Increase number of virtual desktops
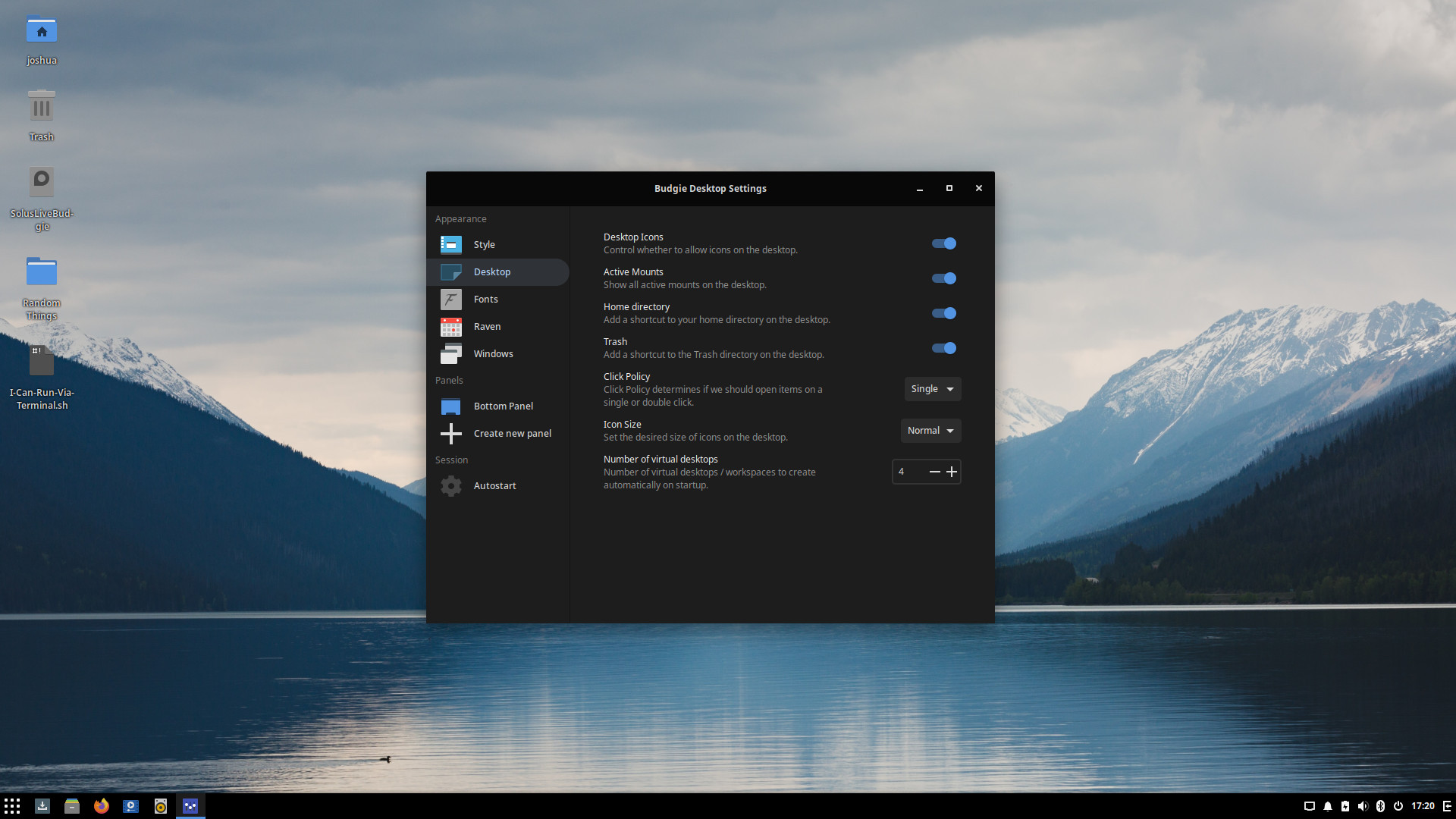1456x819 pixels. (x=951, y=471)
